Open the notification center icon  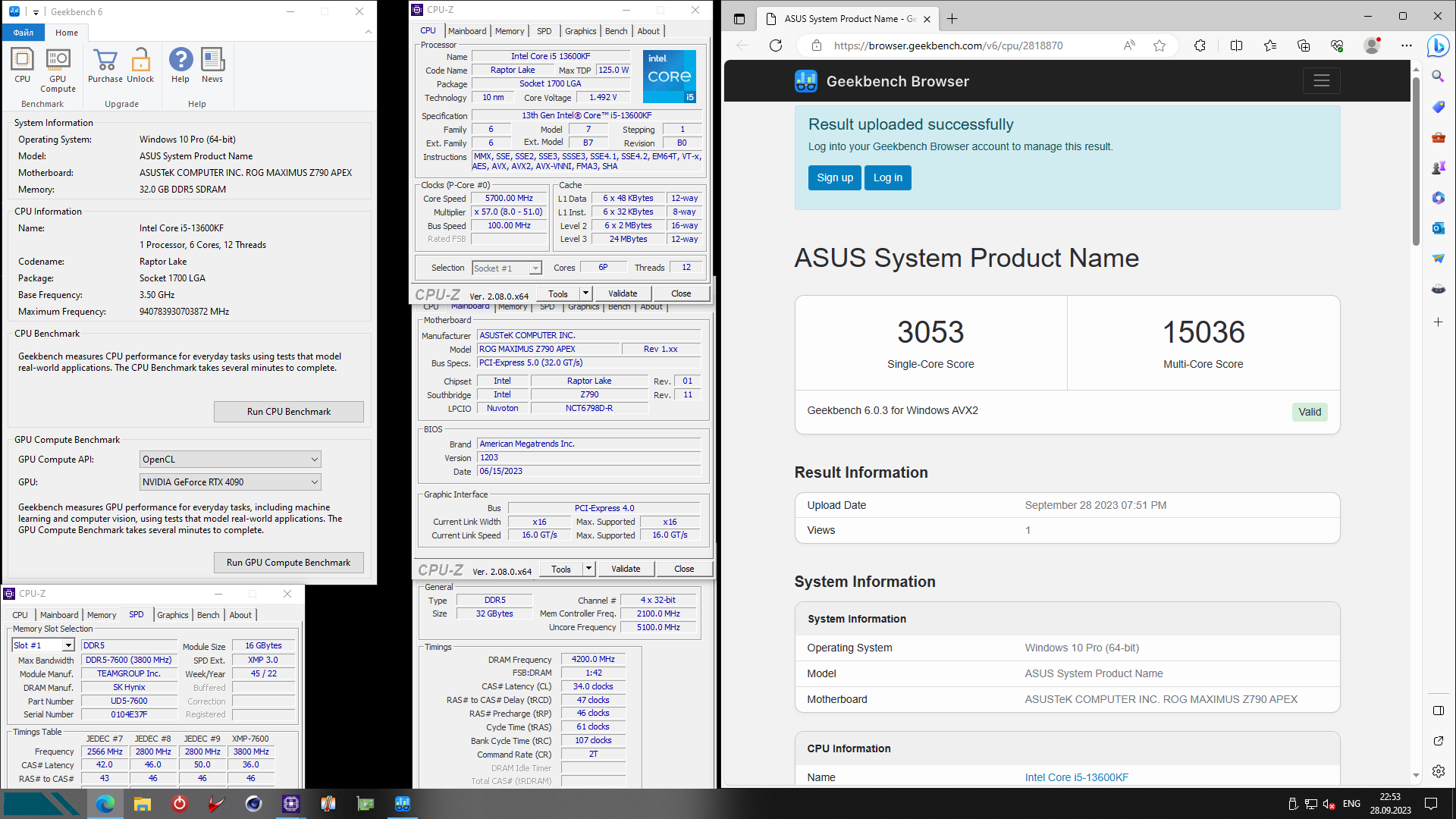pyautogui.click(x=1431, y=804)
